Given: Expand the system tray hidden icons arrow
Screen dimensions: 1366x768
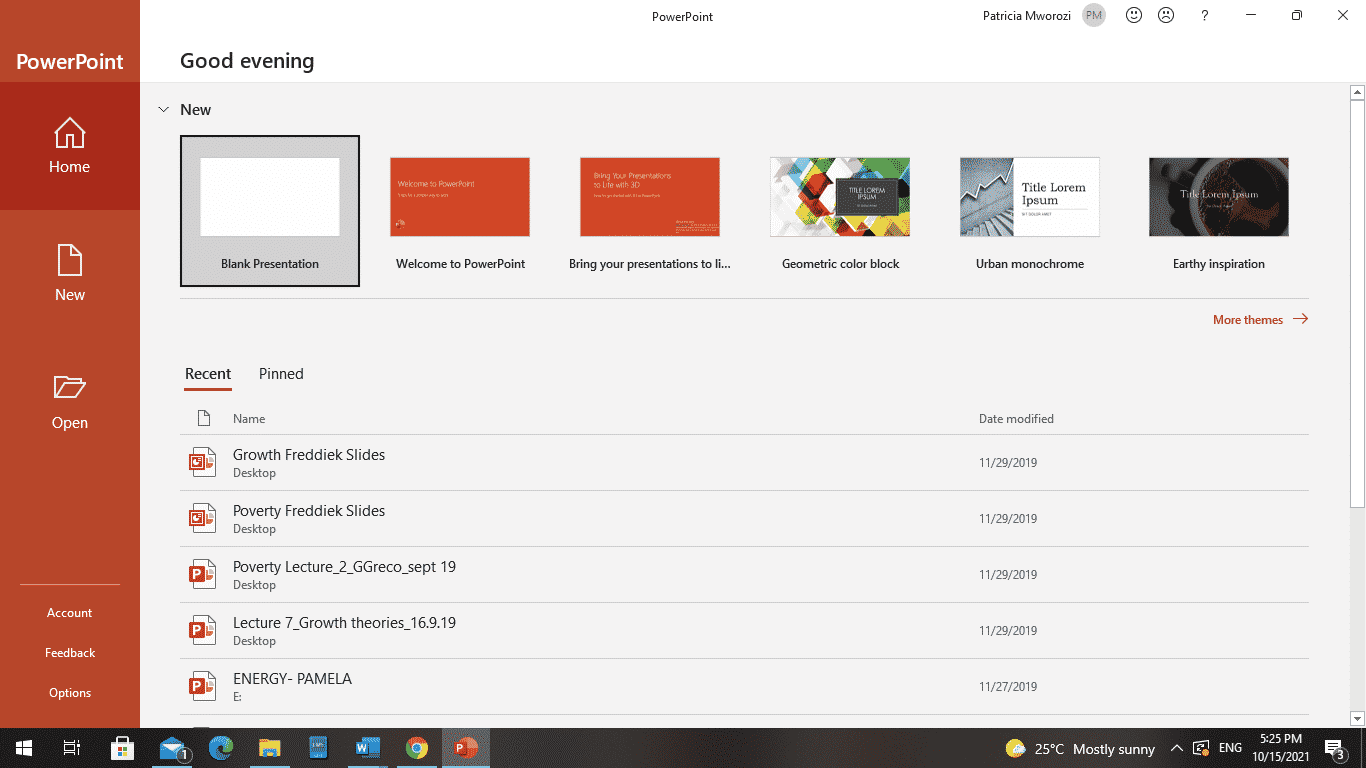Looking at the screenshot, I should coord(1176,748).
